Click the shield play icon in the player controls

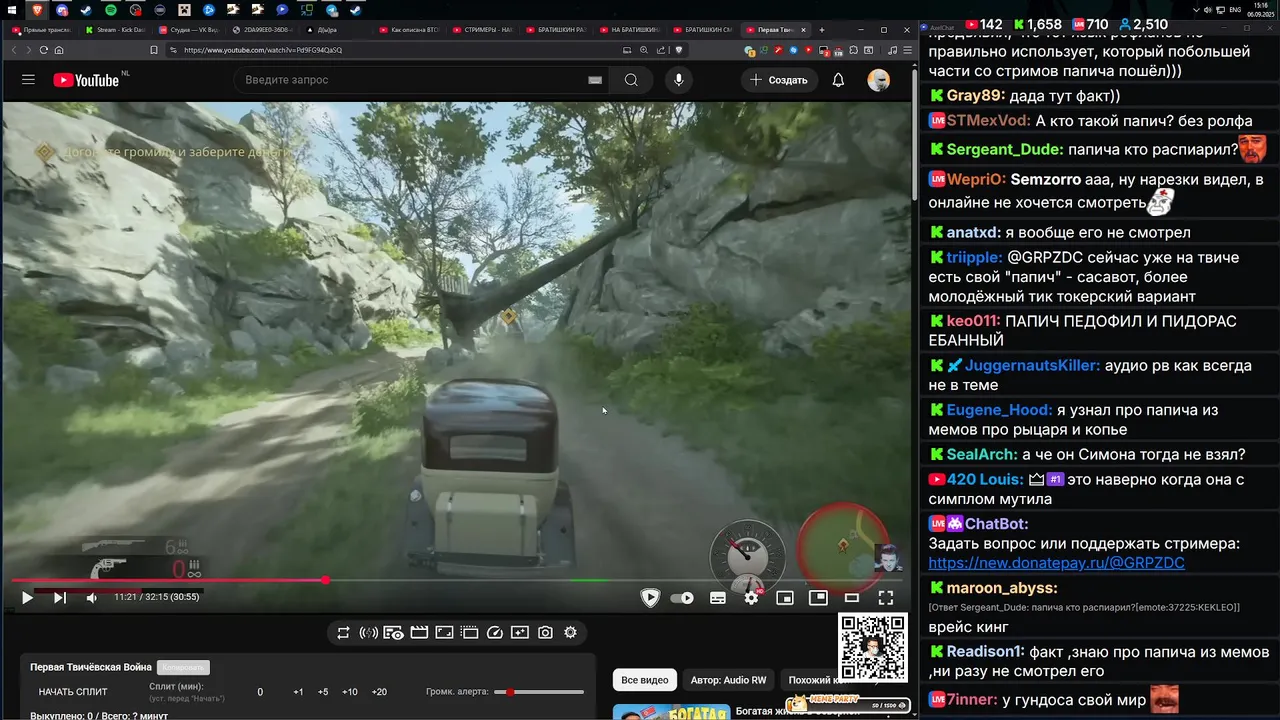pos(650,598)
